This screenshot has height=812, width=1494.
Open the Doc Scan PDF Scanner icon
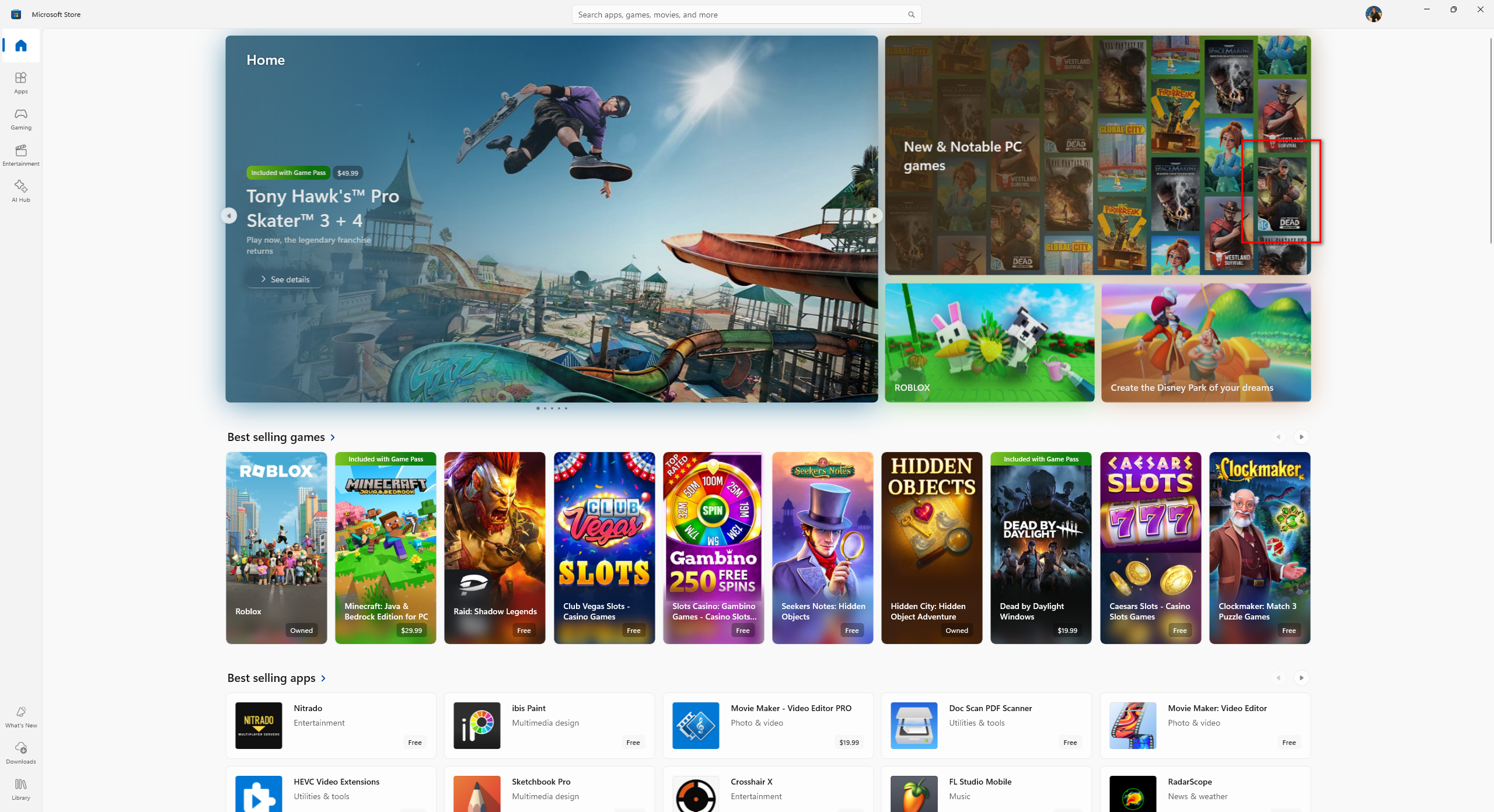pyautogui.click(x=914, y=725)
